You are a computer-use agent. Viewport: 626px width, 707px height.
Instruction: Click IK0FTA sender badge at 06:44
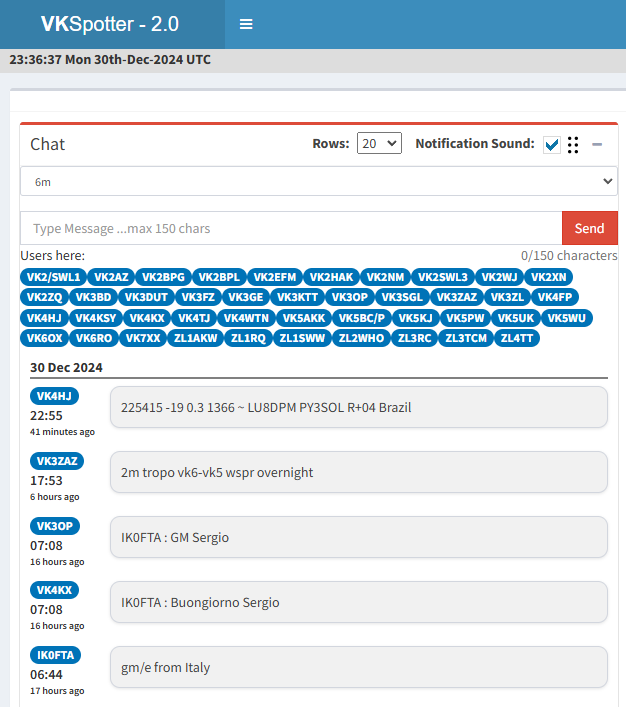click(x=56, y=655)
